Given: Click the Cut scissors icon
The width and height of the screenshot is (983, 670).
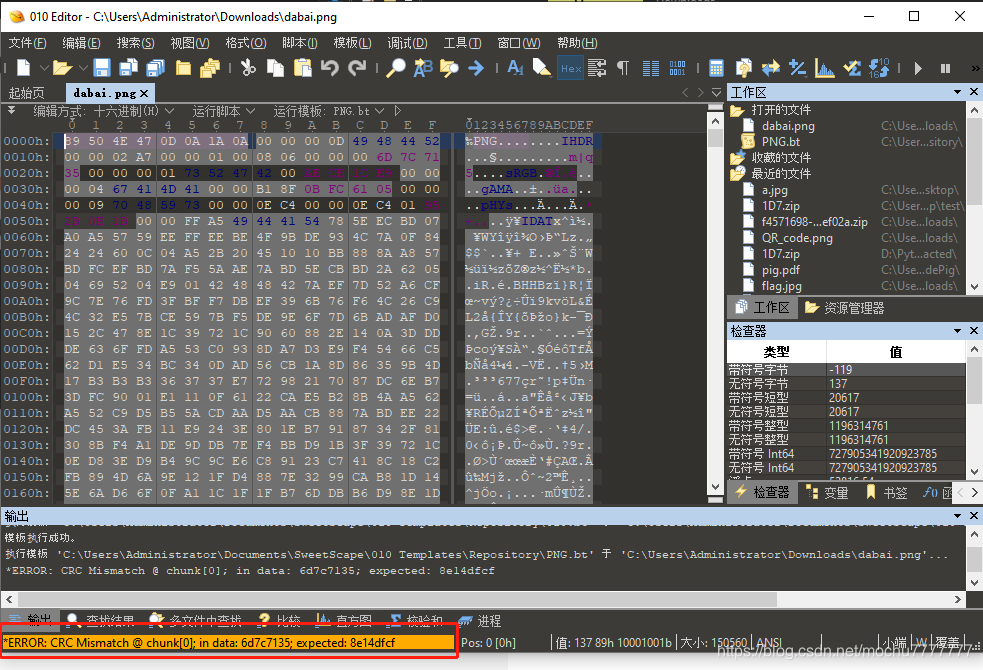Looking at the screenshot, I should coord(248,68).
